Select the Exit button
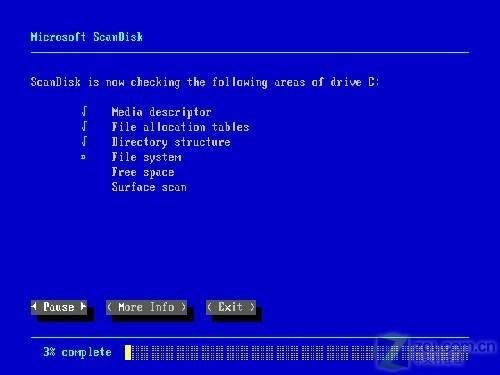 point(231,307)
